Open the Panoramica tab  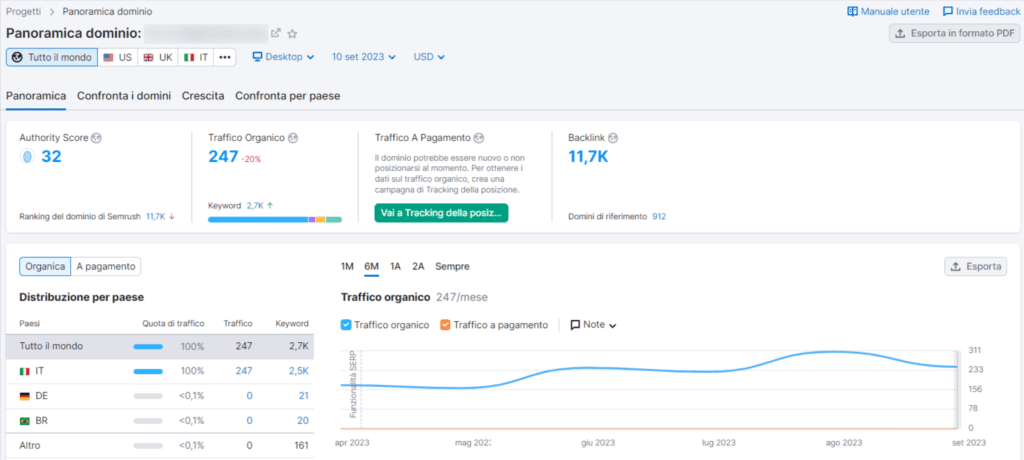pos(36,96)
